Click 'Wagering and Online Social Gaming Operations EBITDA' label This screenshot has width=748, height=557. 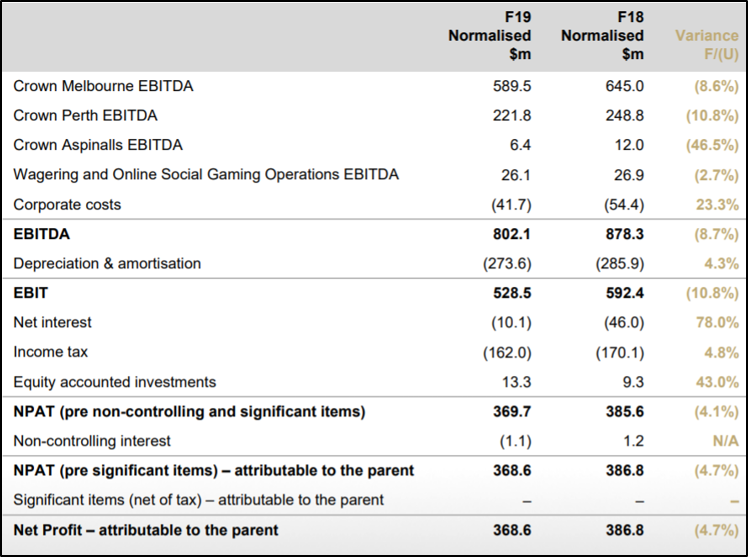point(206,175)
